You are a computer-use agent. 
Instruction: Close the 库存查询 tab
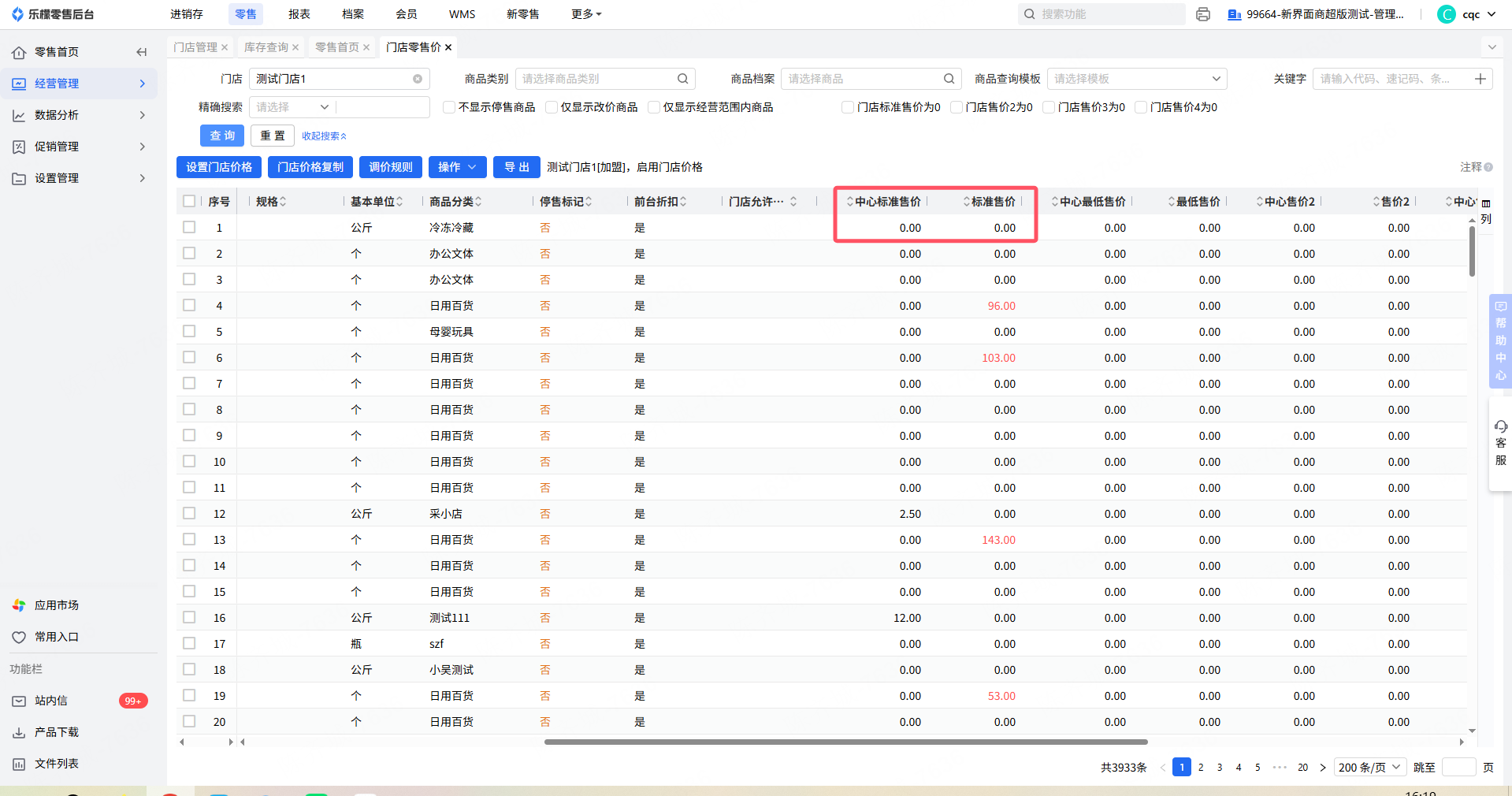click(x=295, y=47)
